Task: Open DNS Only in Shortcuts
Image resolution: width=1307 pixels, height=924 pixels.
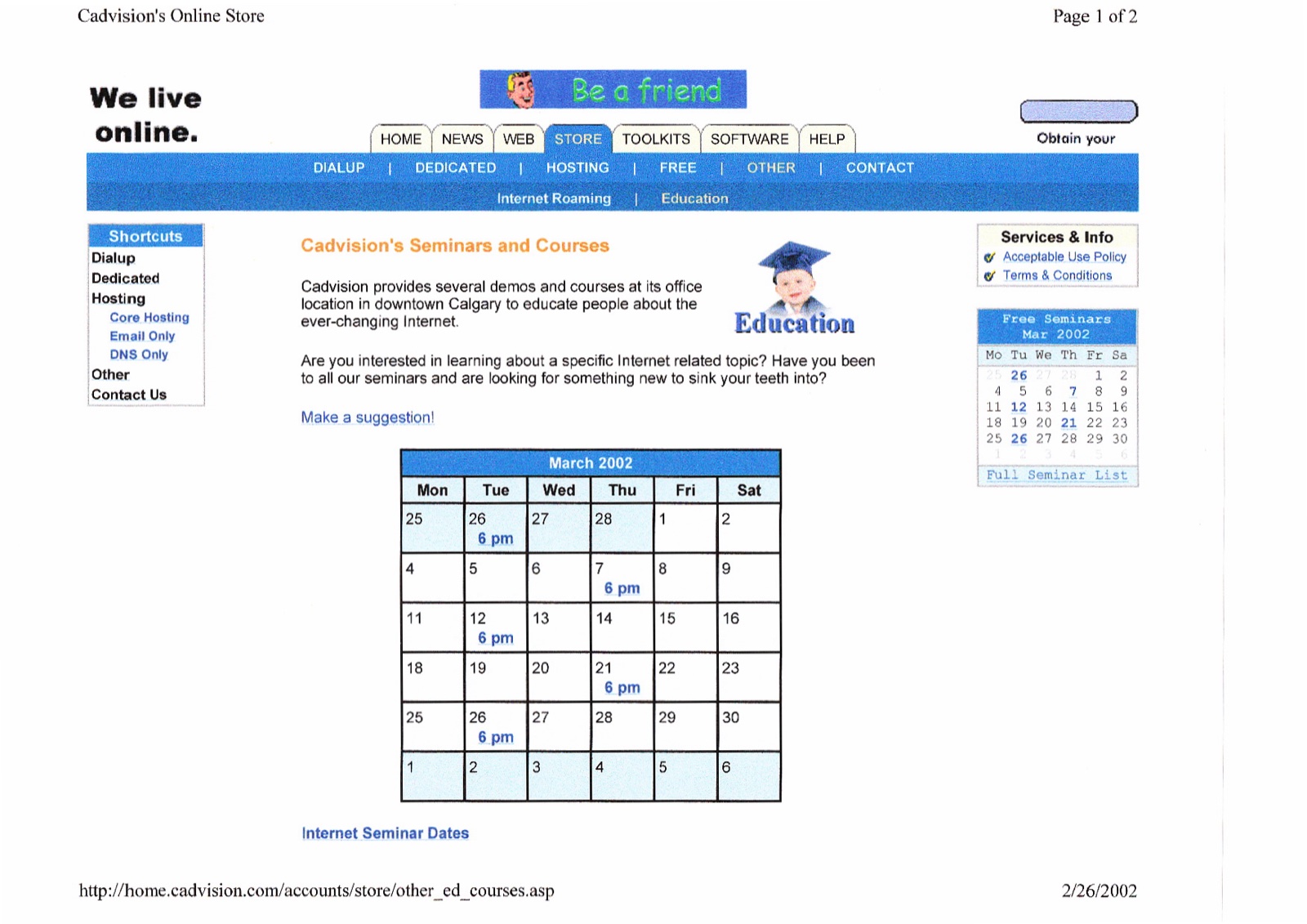Action: pyautogui.click(x=139, y=355)
